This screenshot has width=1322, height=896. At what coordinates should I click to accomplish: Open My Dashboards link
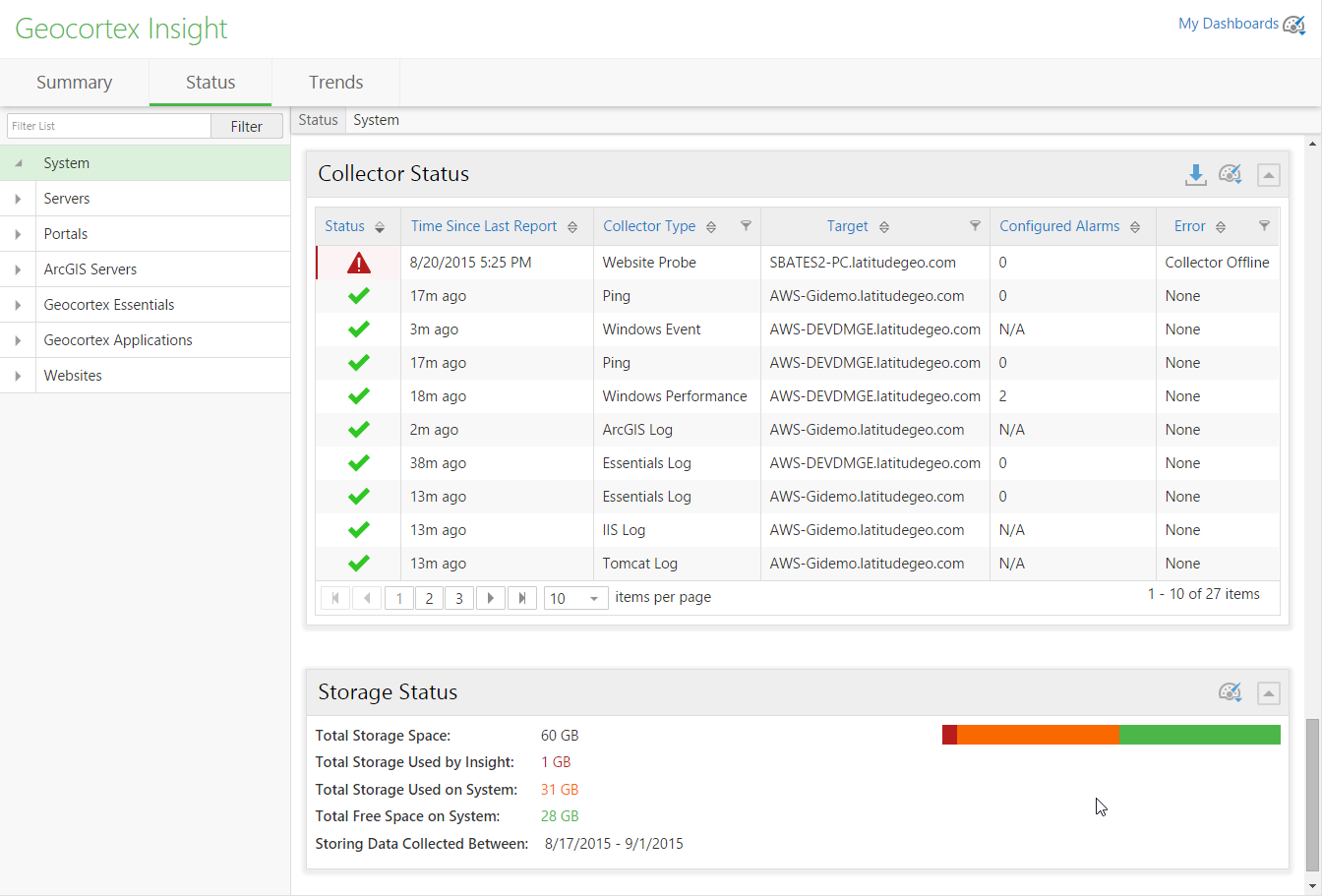tap(1229, 24)
